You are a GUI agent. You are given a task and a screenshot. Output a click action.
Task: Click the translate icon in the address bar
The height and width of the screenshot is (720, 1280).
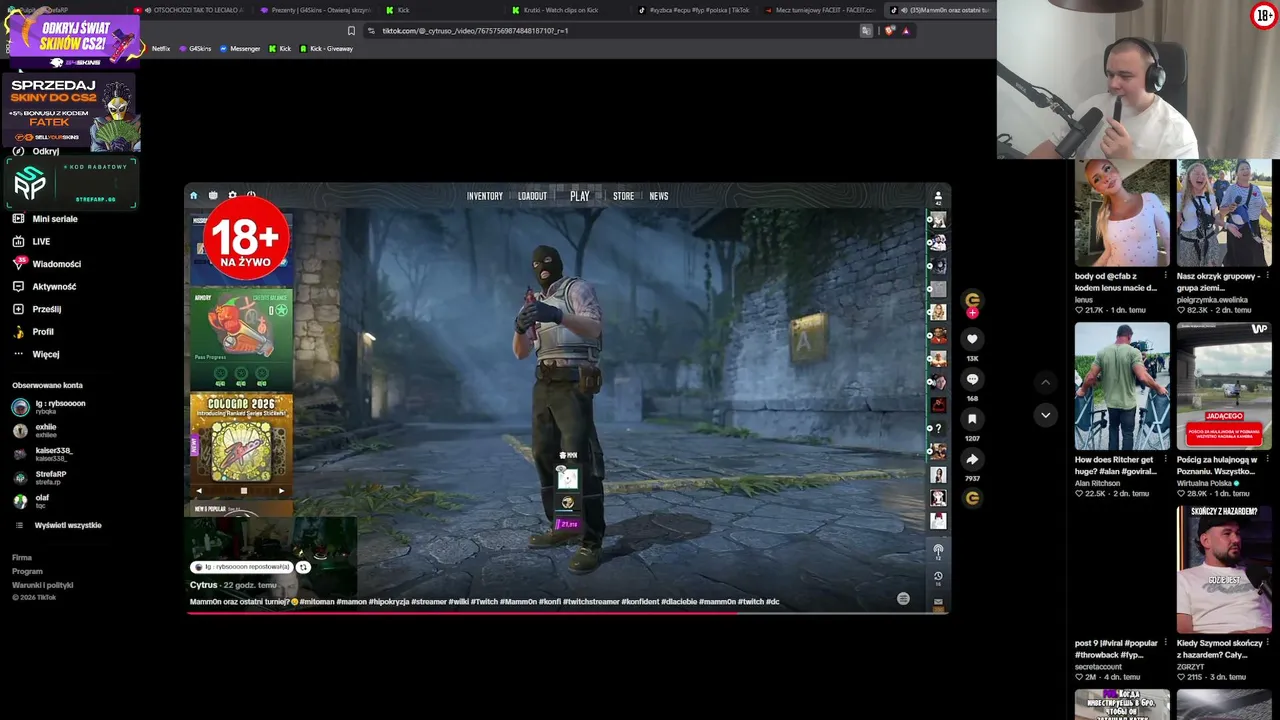click(866, 31)
